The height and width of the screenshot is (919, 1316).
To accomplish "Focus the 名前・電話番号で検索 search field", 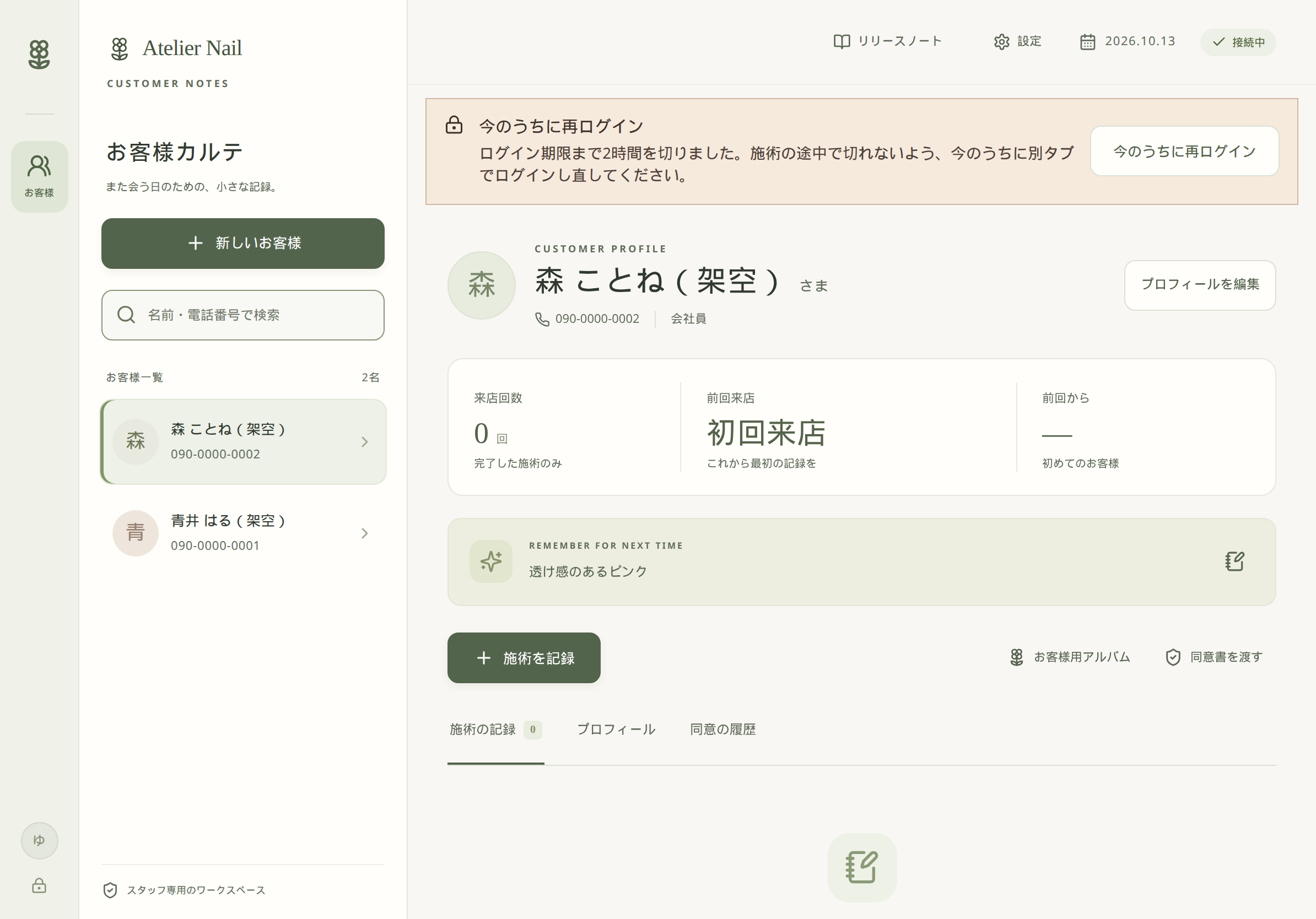I will point(243,315).
